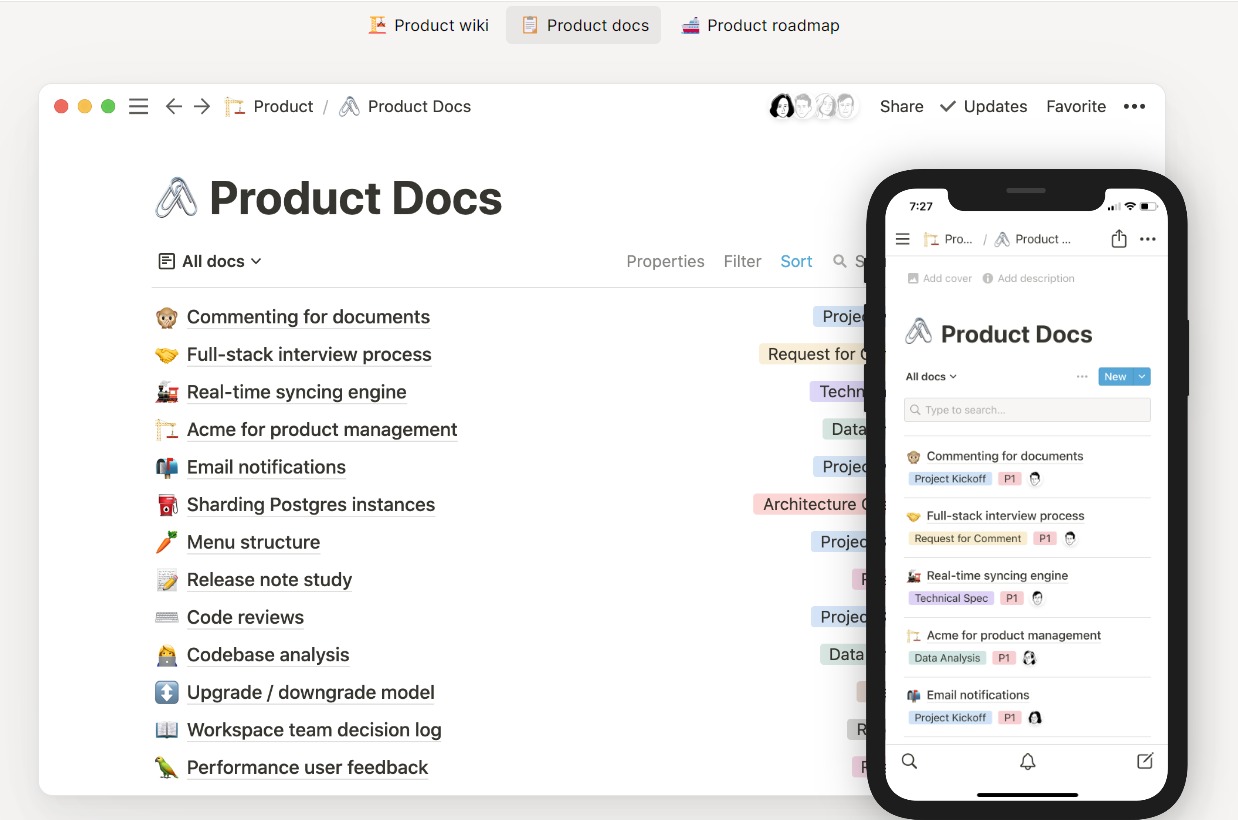Tap the compose new page icon on phone
This screenshot has height=820, width=1238.
(x=1145, y=761)
